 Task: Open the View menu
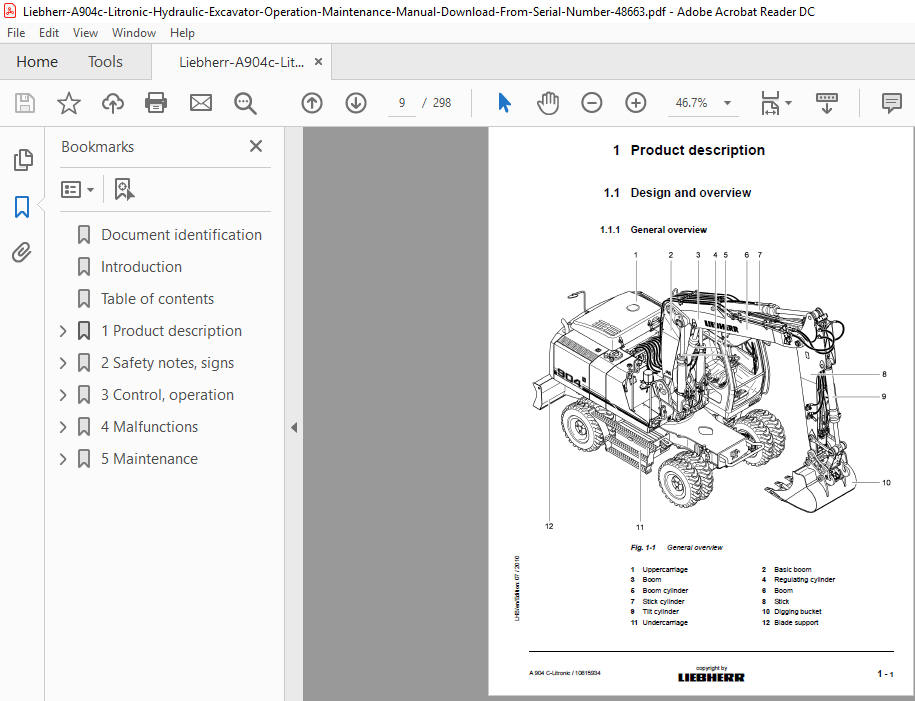[85, 33]
